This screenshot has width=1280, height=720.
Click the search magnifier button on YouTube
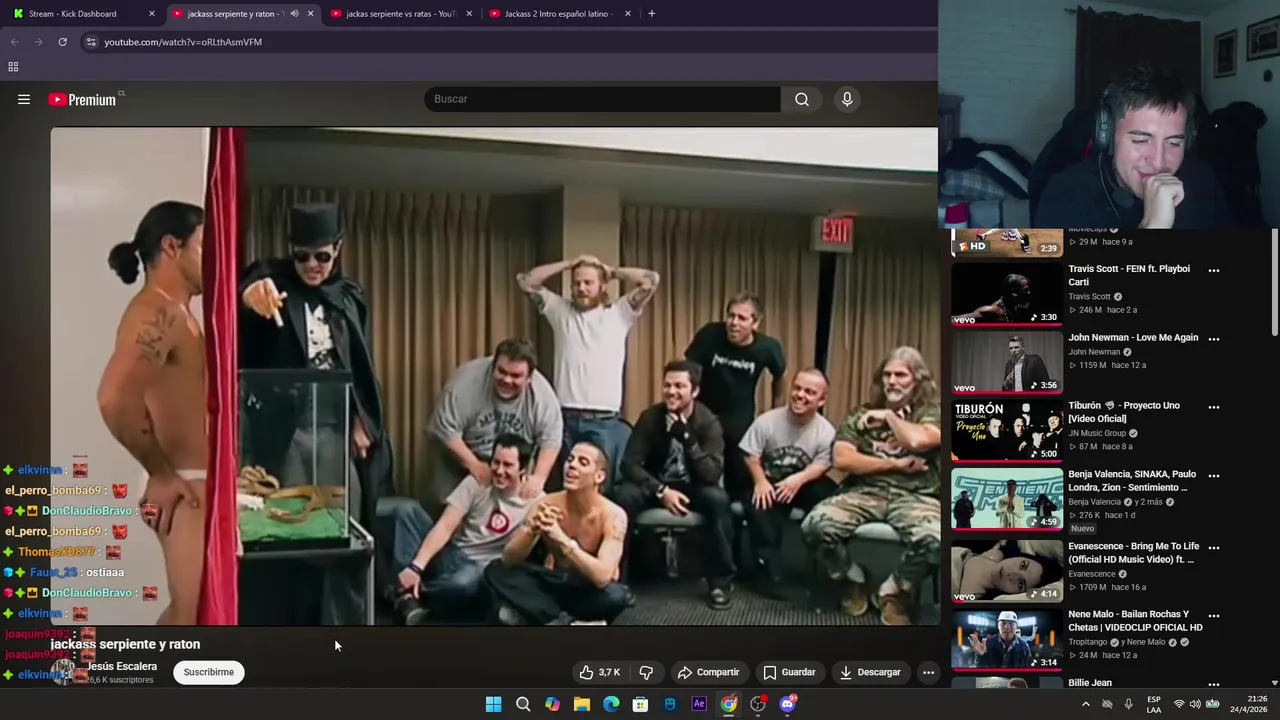tap(802, 99)
